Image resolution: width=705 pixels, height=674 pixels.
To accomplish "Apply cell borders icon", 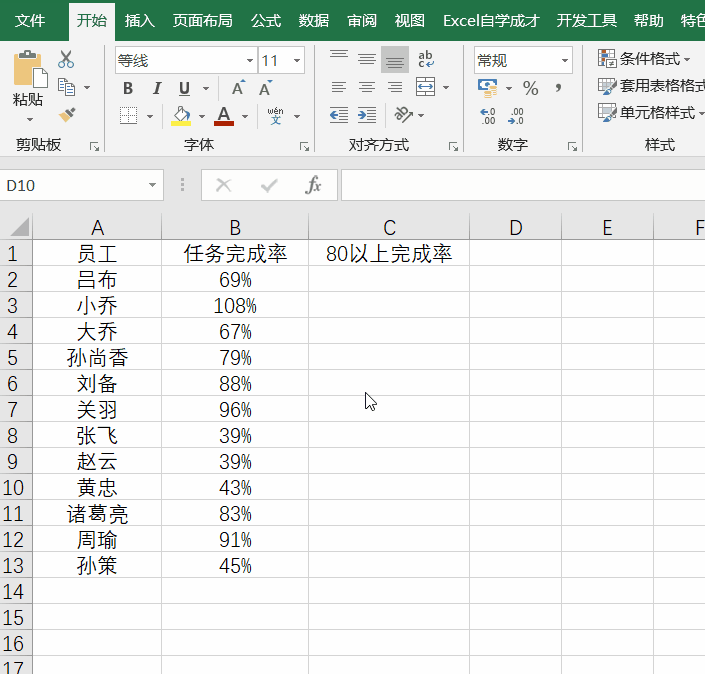I will coord(129,116).
